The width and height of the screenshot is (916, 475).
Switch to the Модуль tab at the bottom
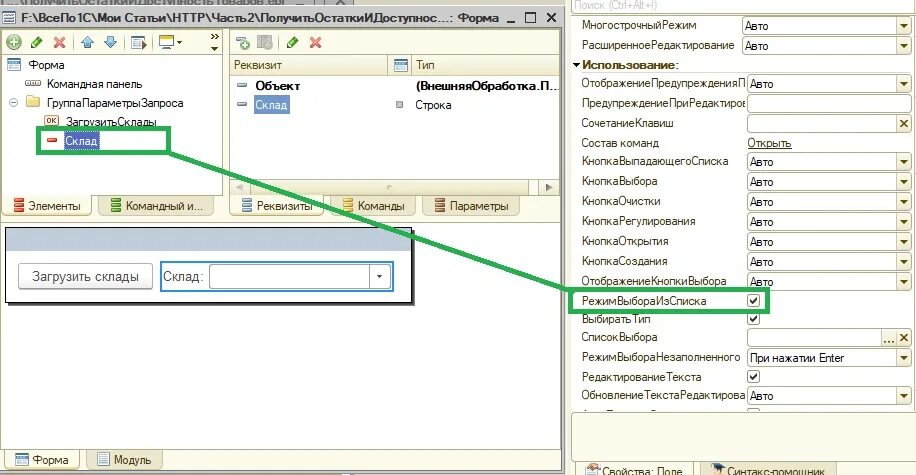(124, 460)
